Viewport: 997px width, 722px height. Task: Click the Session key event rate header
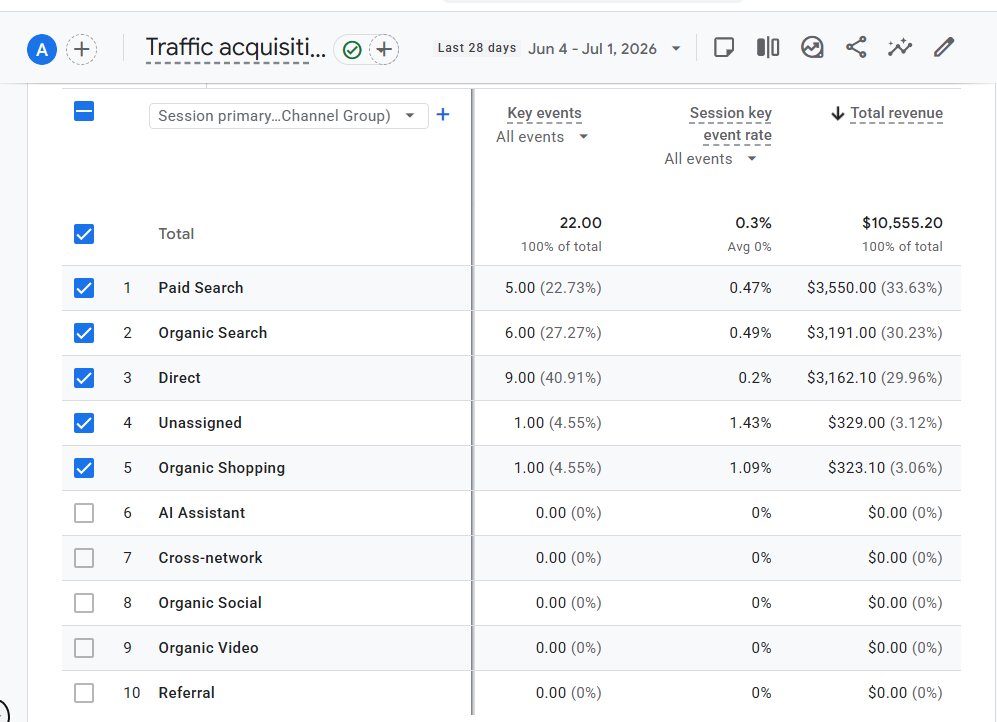731,124
